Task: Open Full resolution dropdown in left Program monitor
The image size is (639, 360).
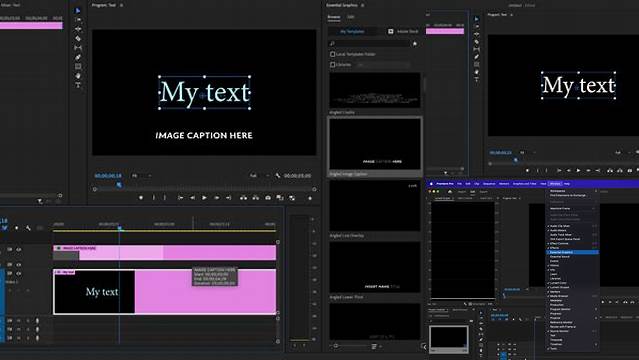Action: pyautogui.click(x=260, y=176)
